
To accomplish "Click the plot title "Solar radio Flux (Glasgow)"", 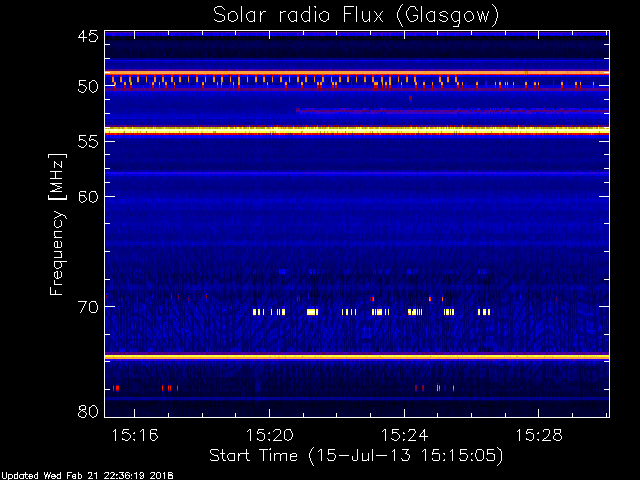I will [356, 16].
